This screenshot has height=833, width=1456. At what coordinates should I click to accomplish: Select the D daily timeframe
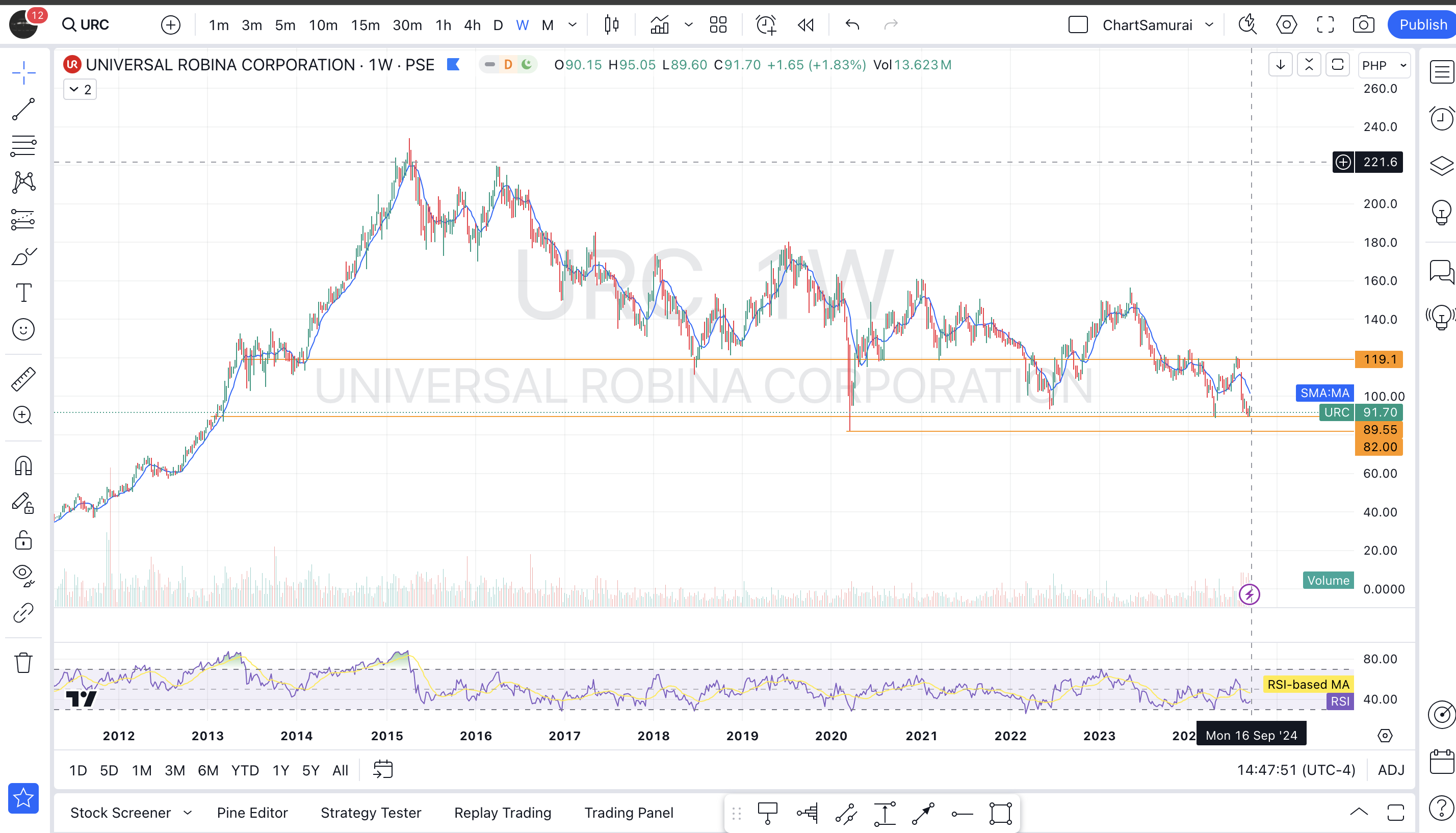tap(498, 25)
